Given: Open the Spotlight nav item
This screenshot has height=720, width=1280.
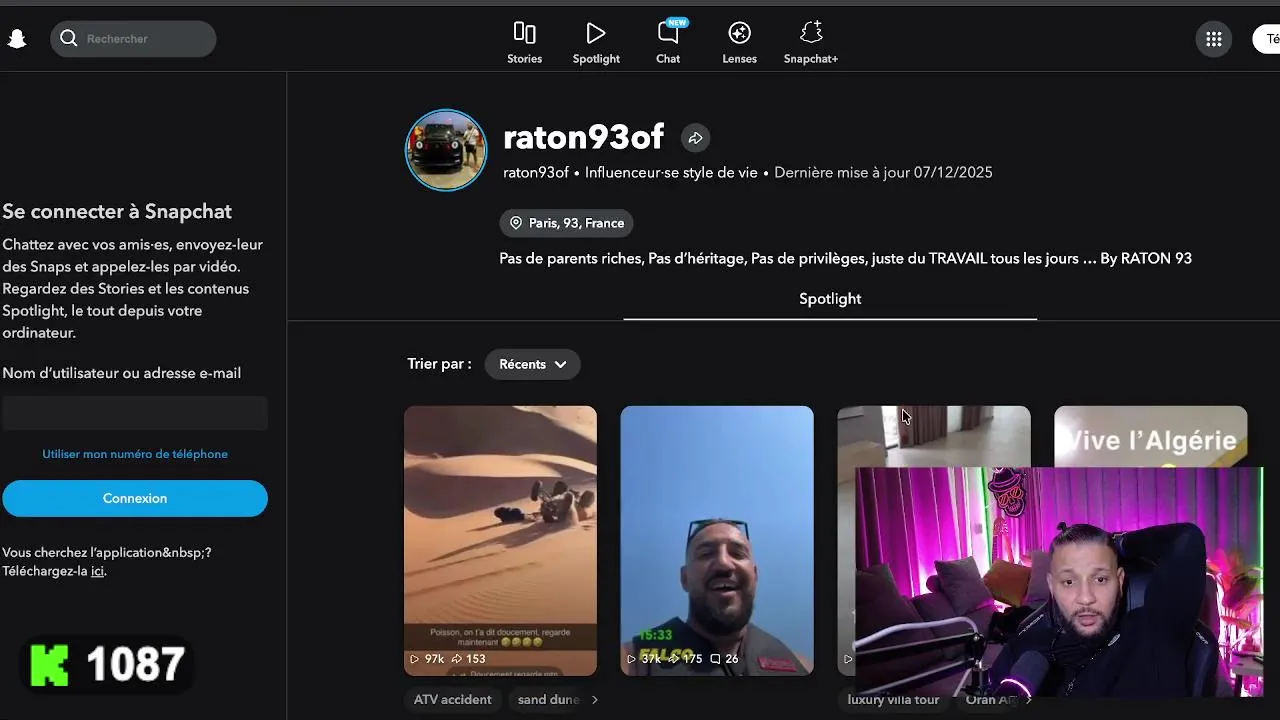Looking at the screenshot, I should click(x=596, y=44).
